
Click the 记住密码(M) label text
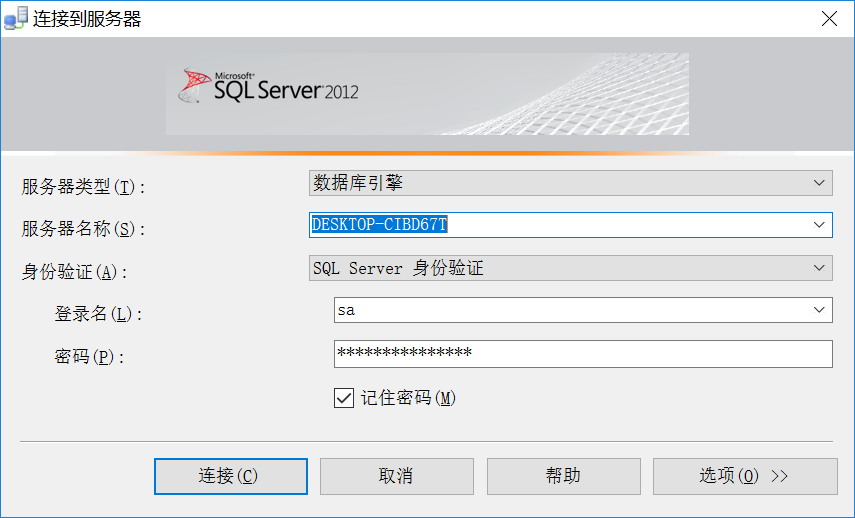click(x=408, y=398)
